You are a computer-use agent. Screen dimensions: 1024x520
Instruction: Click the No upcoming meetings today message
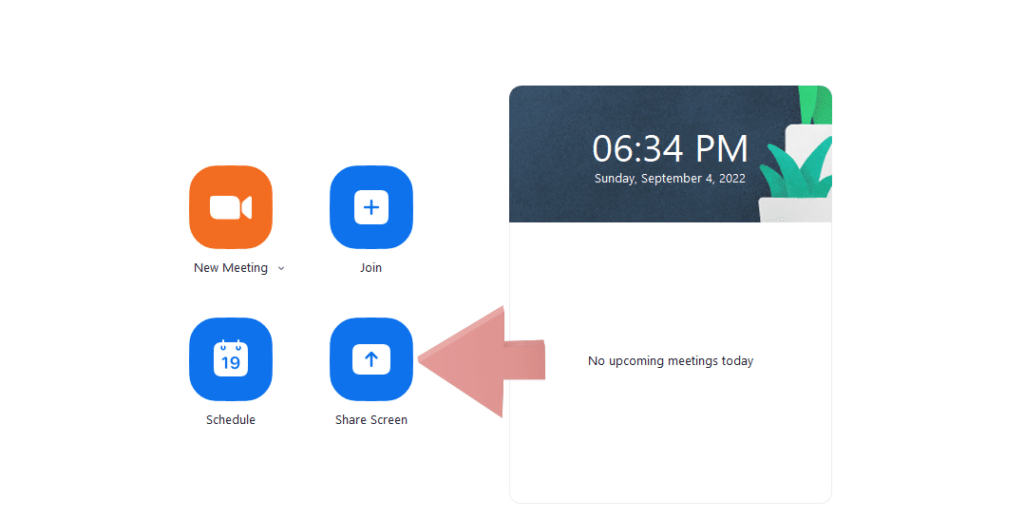click(671, 361)
